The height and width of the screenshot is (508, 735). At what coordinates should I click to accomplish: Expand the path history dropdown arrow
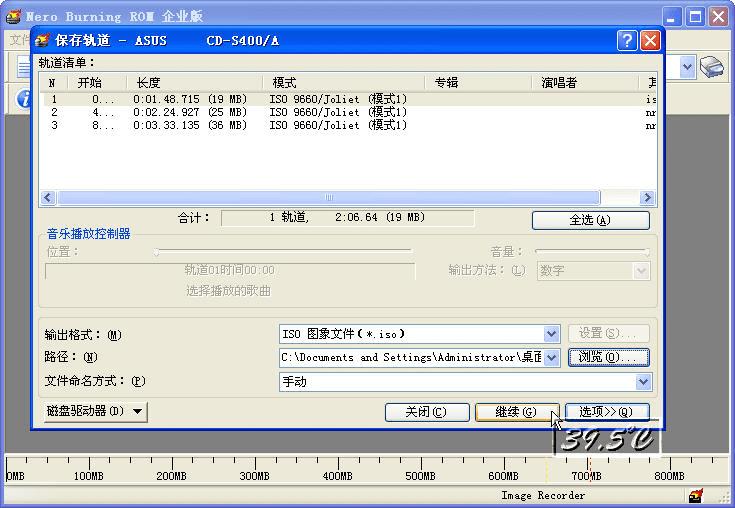click(x=551, y=358)
